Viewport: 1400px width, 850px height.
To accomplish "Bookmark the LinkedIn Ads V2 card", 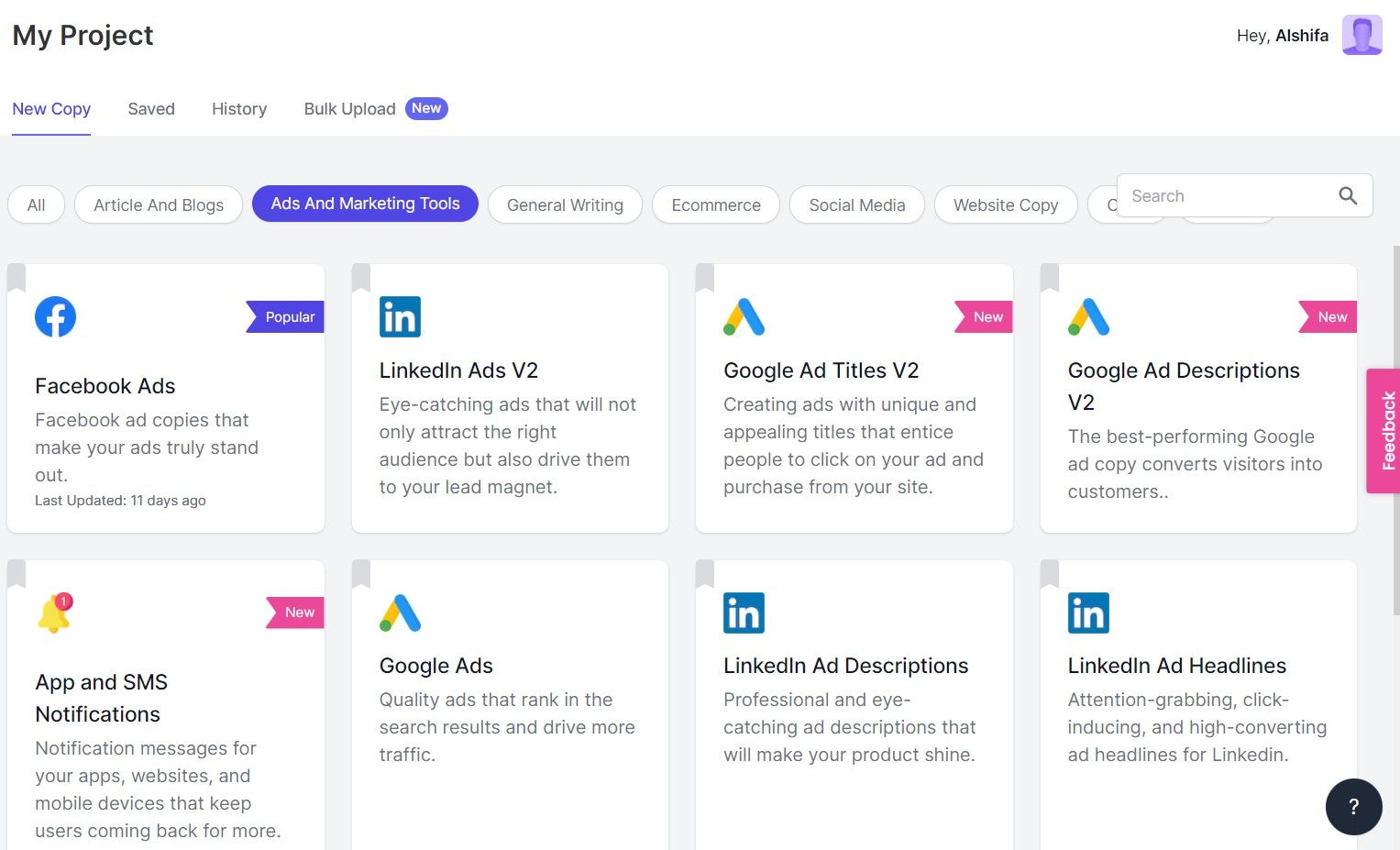I will tap(361, 278).
